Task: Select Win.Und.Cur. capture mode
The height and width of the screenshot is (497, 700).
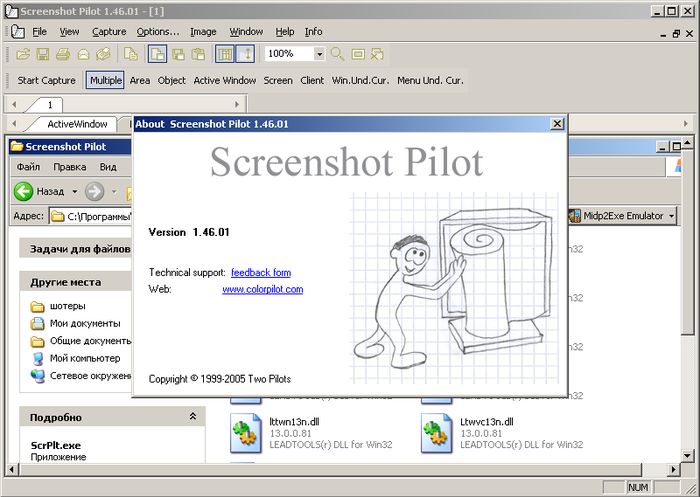Action: [360, 80]
